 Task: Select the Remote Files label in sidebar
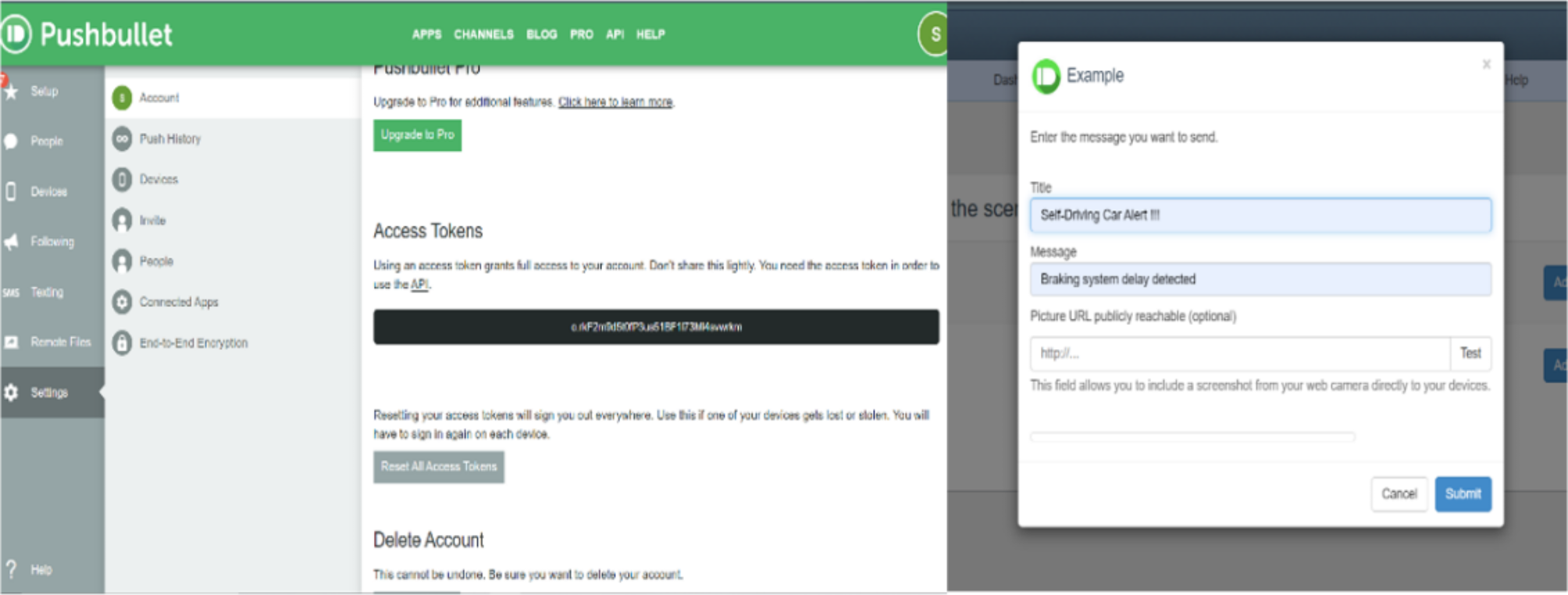pos(61,342)
